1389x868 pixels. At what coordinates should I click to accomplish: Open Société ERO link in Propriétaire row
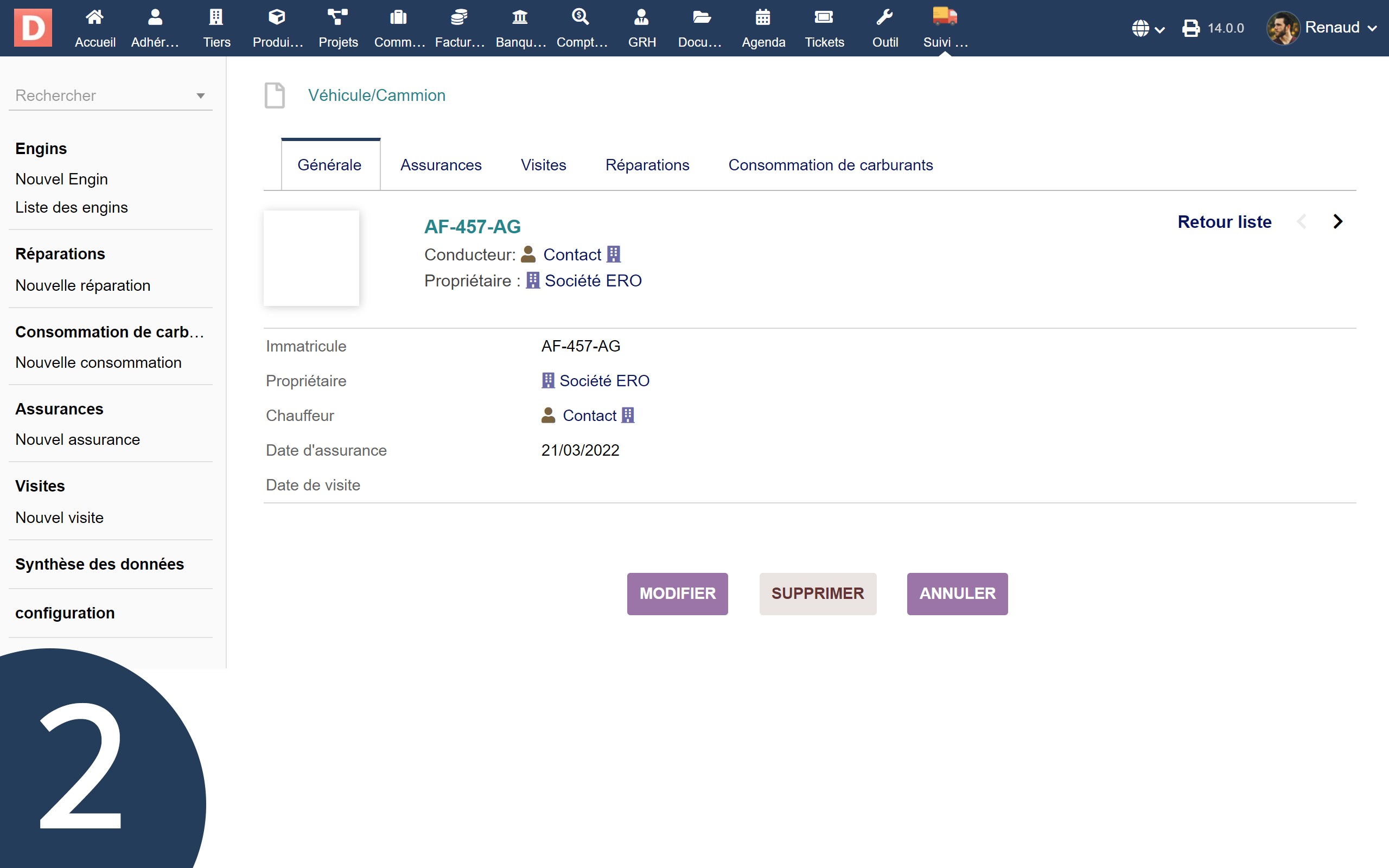(x=604, y=381)
